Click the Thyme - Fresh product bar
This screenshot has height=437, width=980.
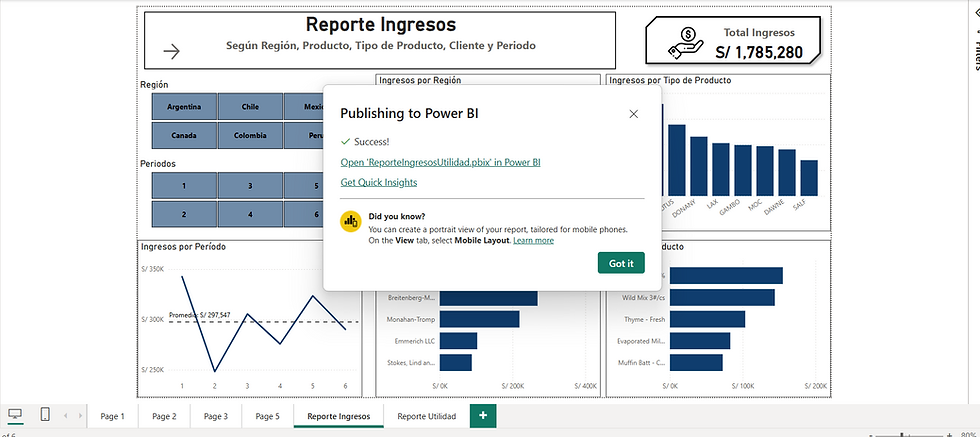[707, 319]
